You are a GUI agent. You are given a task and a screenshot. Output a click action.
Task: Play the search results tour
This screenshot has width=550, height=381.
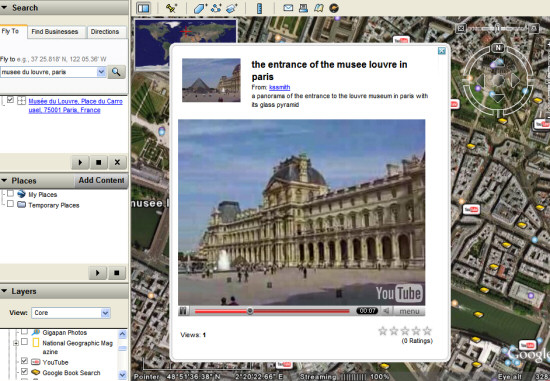click(x=80, y=162)
